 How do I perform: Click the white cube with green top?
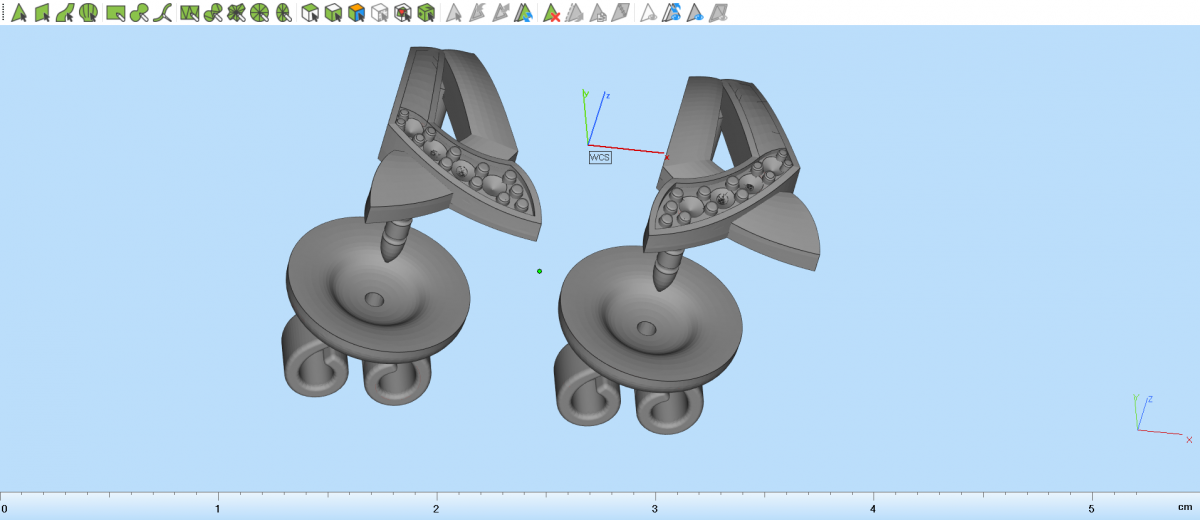click(x=310, y=13)
